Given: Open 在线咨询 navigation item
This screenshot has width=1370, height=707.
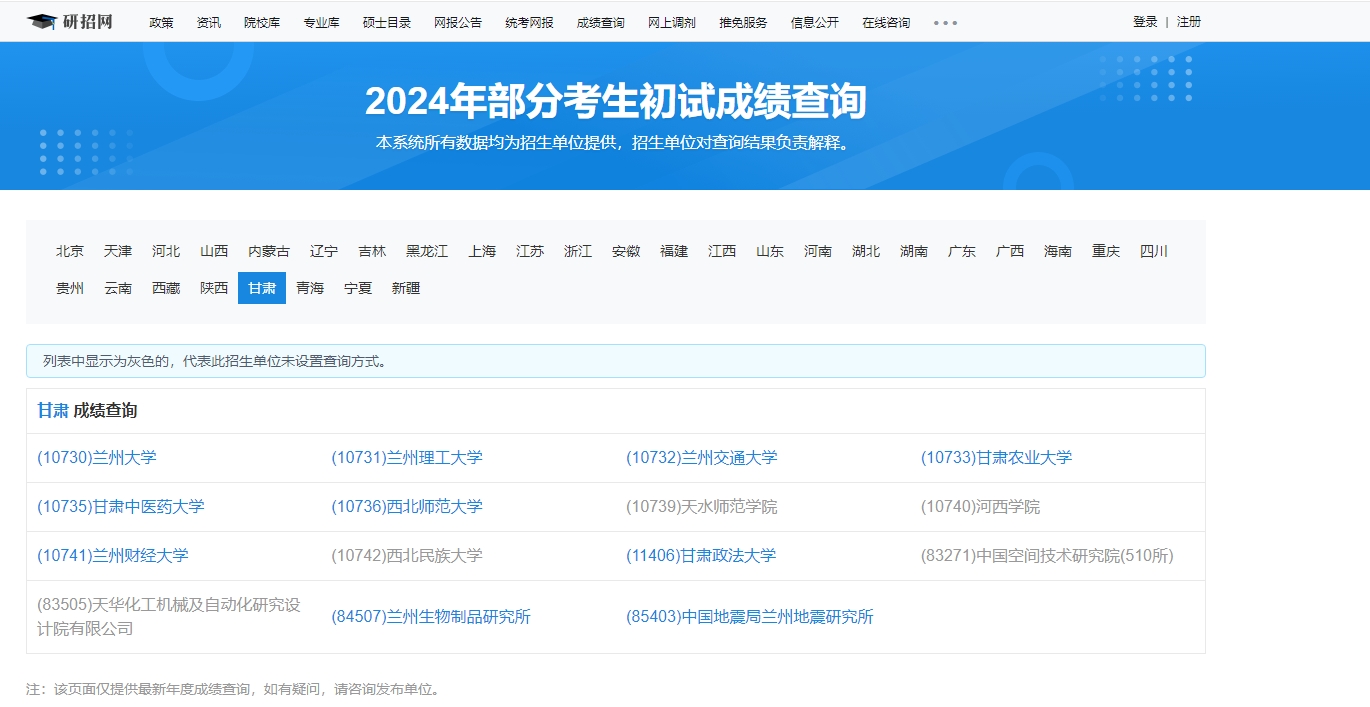Looking at the screenshot, I should 886,22.
